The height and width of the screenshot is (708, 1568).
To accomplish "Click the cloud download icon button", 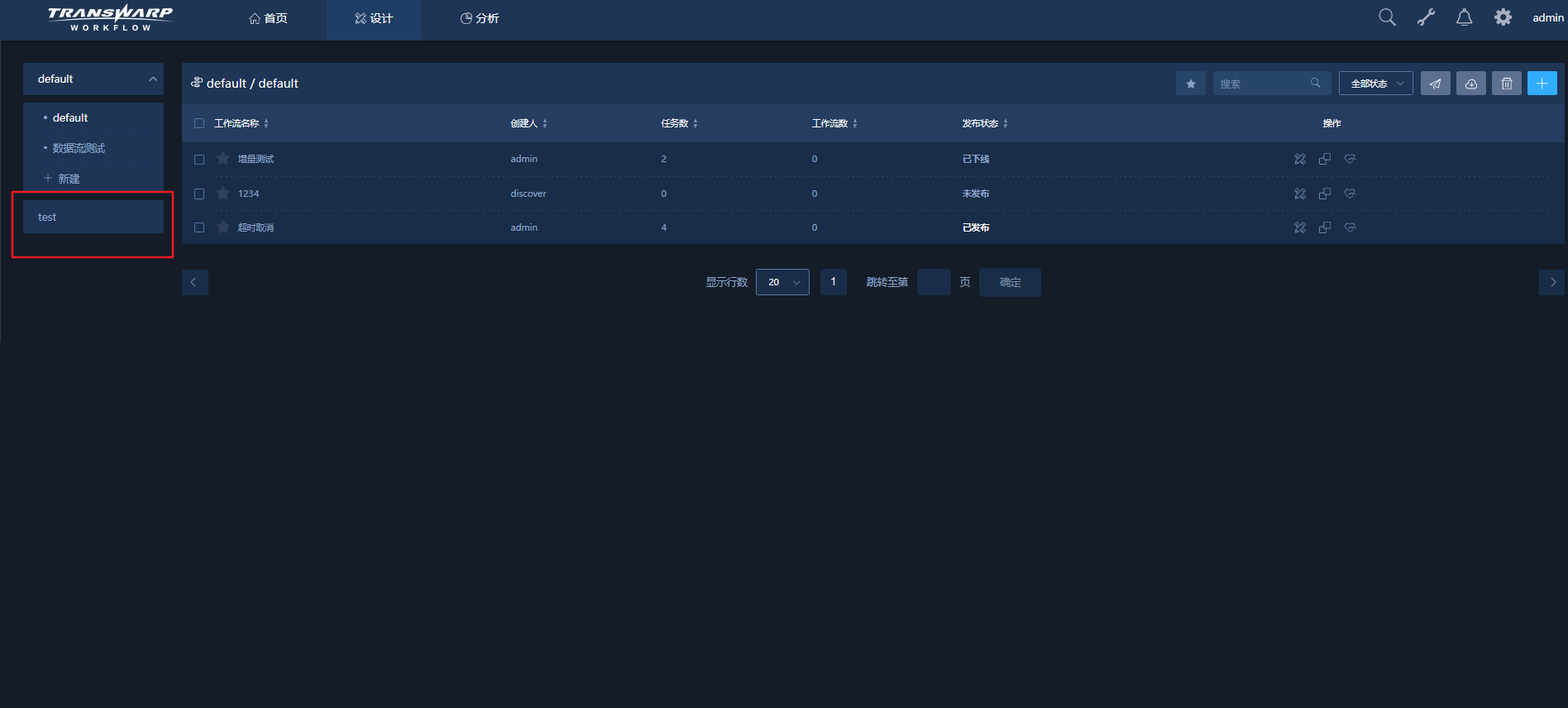I will (x=1470, y=84).
